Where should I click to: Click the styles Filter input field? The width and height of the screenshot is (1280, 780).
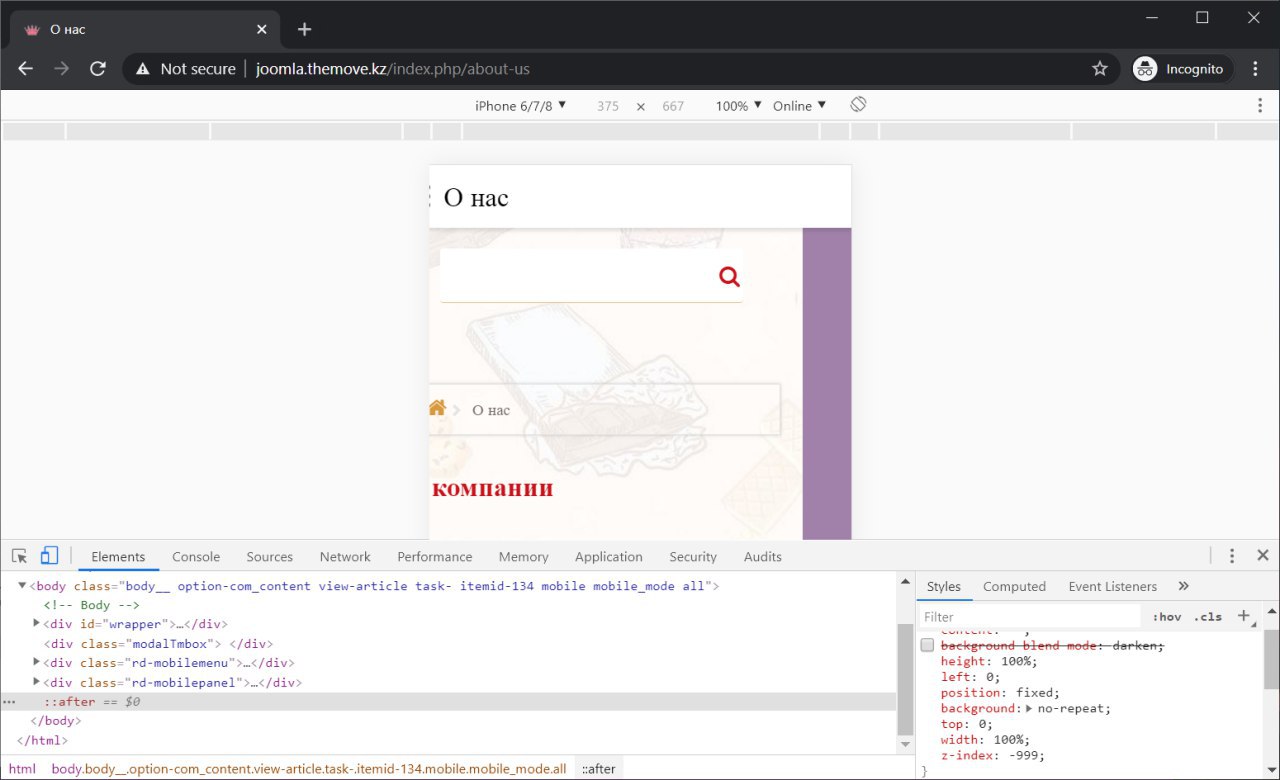click(1030, 617)
